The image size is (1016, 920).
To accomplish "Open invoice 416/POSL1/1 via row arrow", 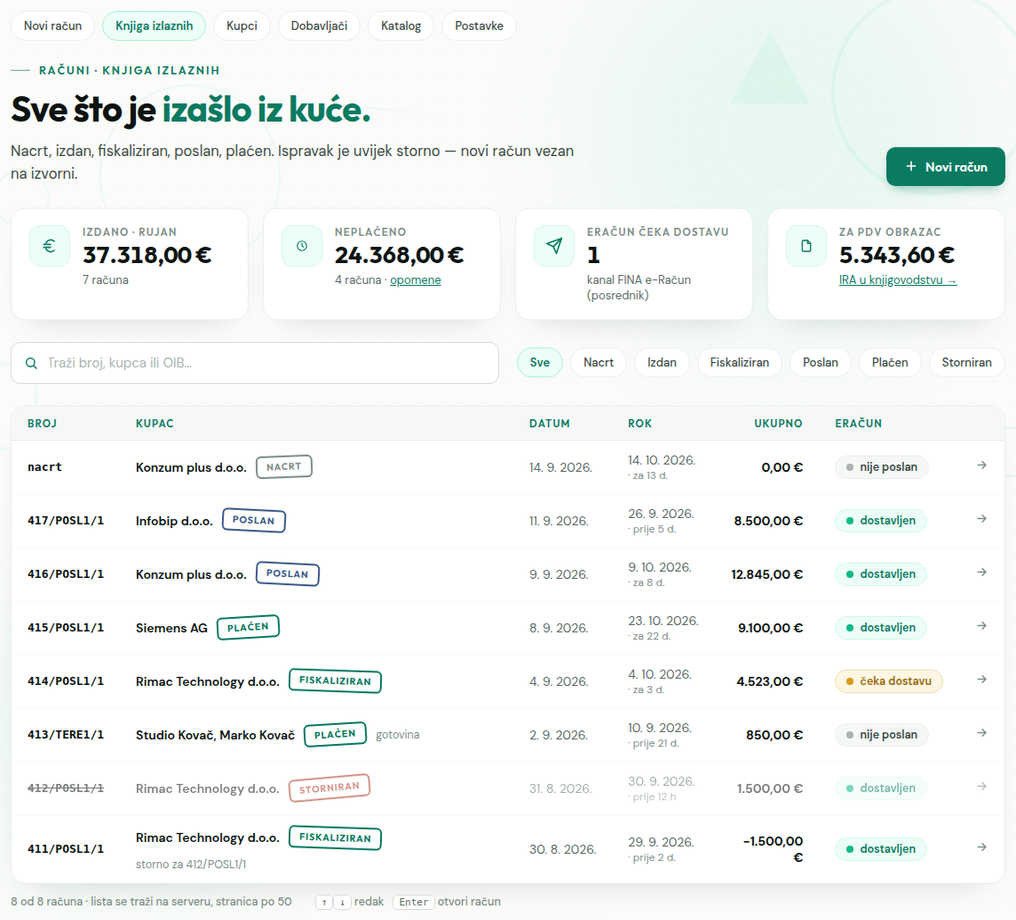I will tap(982, 572).
